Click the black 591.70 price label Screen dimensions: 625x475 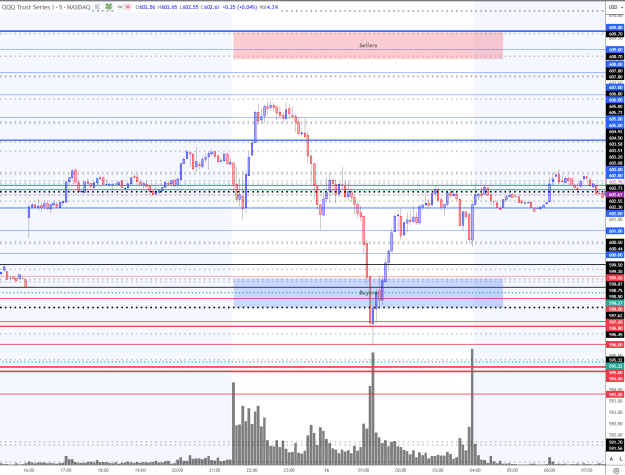[615, 442]
